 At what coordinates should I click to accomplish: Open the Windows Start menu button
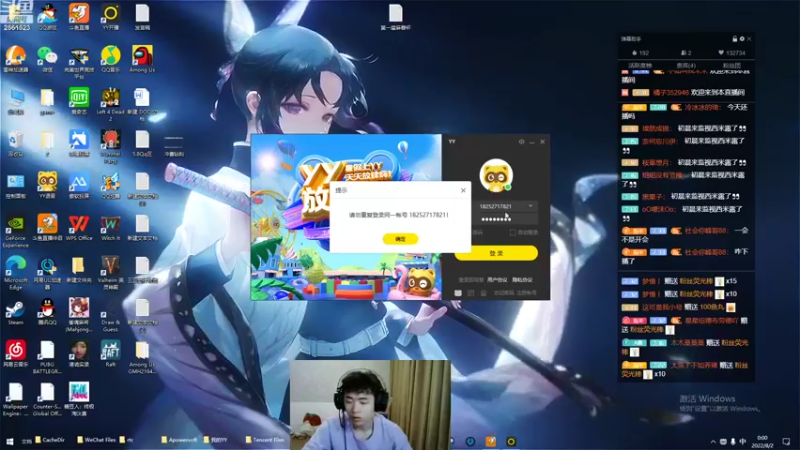[x=9, y=441]
